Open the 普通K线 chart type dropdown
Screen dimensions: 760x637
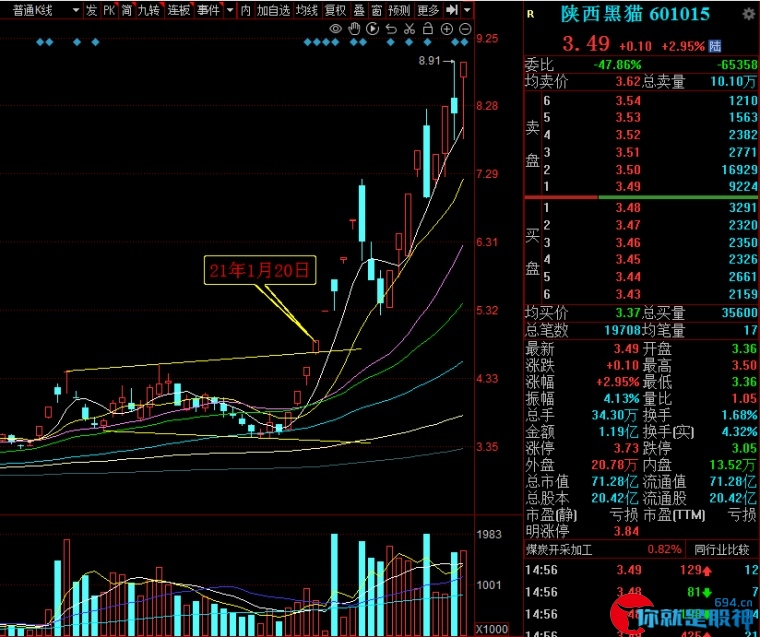45,10
